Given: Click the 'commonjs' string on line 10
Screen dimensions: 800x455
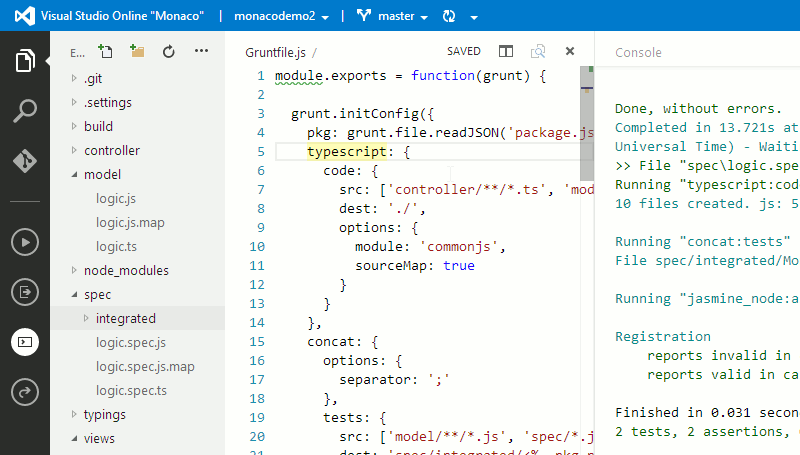Looking at the screenshot, I should pos(459,247).
